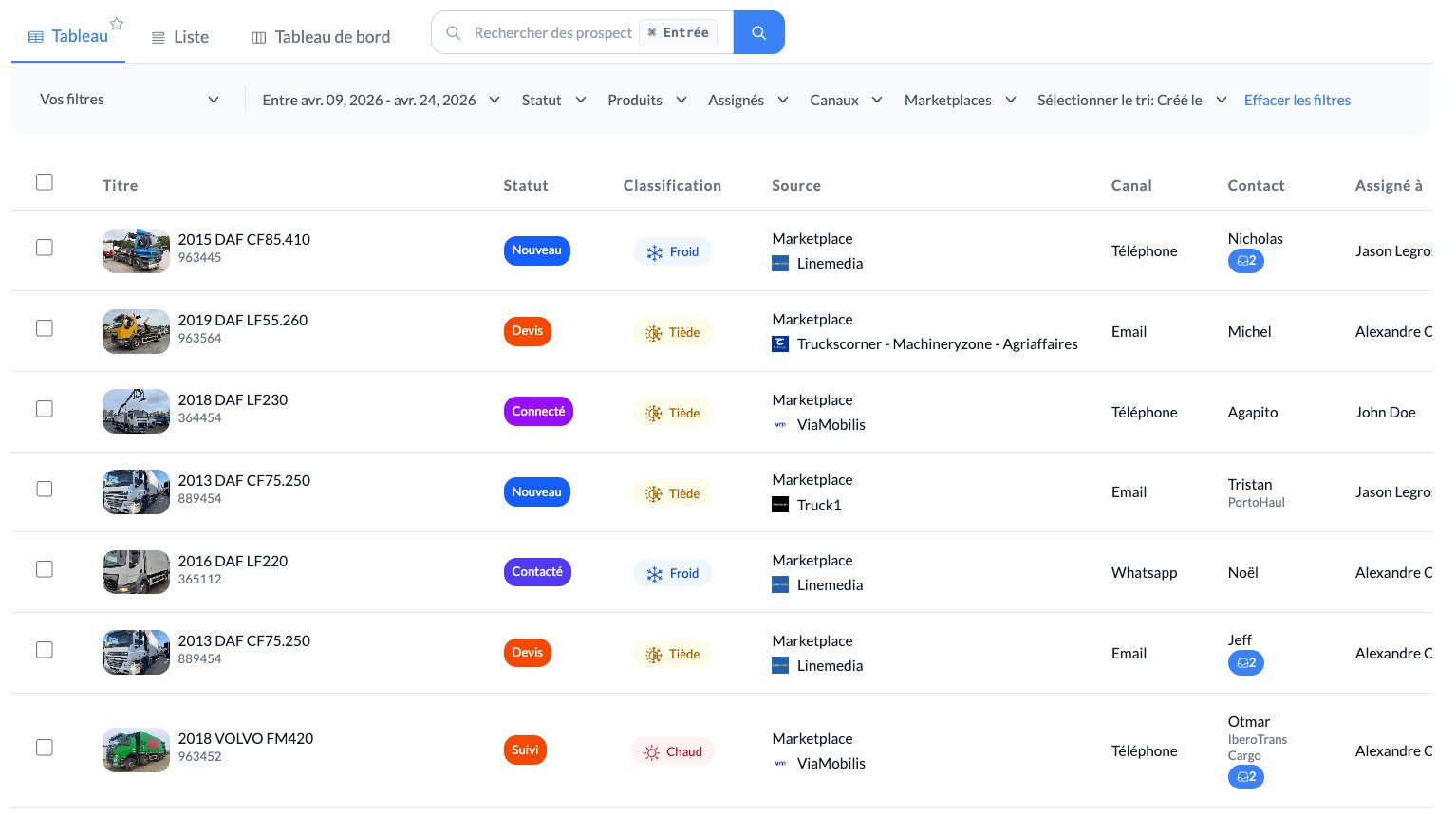Click the orange Suivi status pill
1456x815 pixels.
click(525, 750)
